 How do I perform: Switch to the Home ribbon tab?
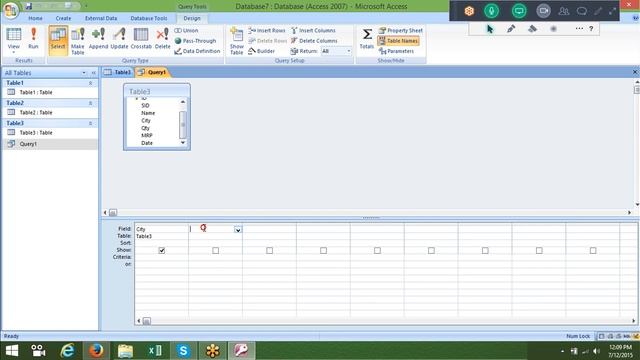[x=36, y=18]
